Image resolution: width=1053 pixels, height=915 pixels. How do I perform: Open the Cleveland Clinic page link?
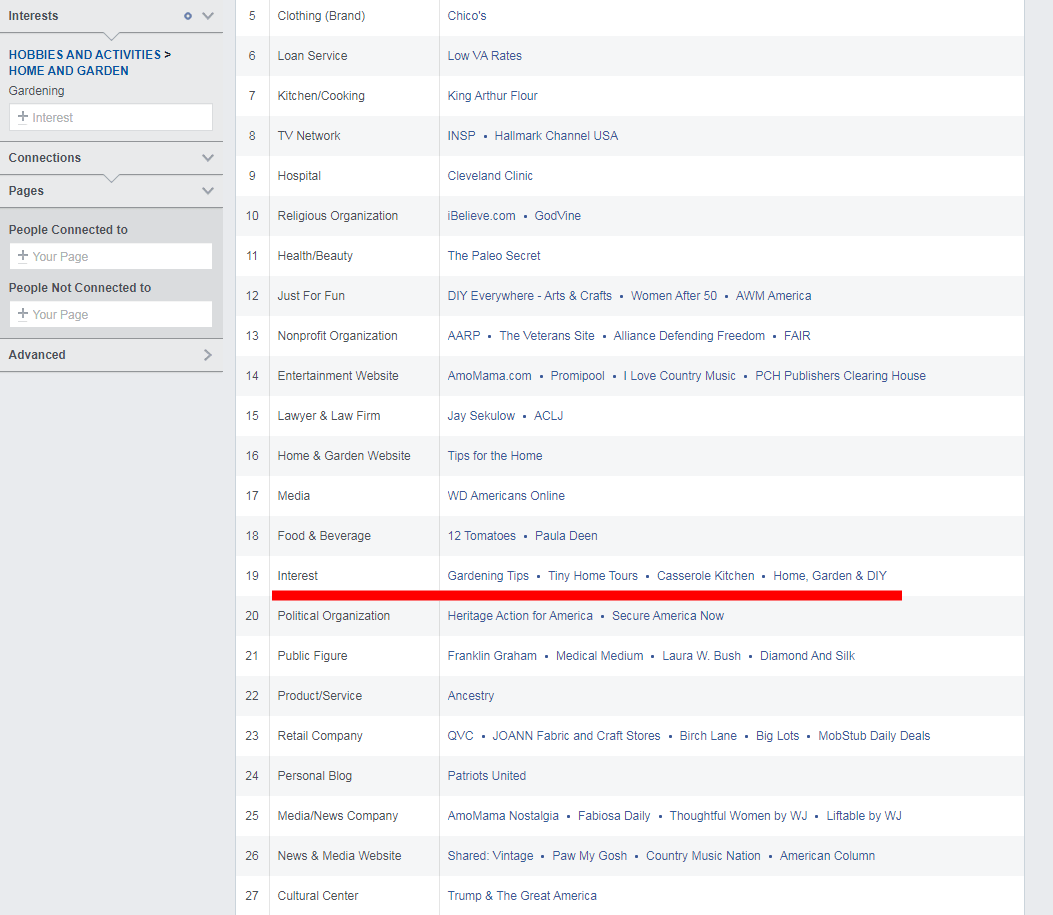pyautogui.click(x=490, y=176)
